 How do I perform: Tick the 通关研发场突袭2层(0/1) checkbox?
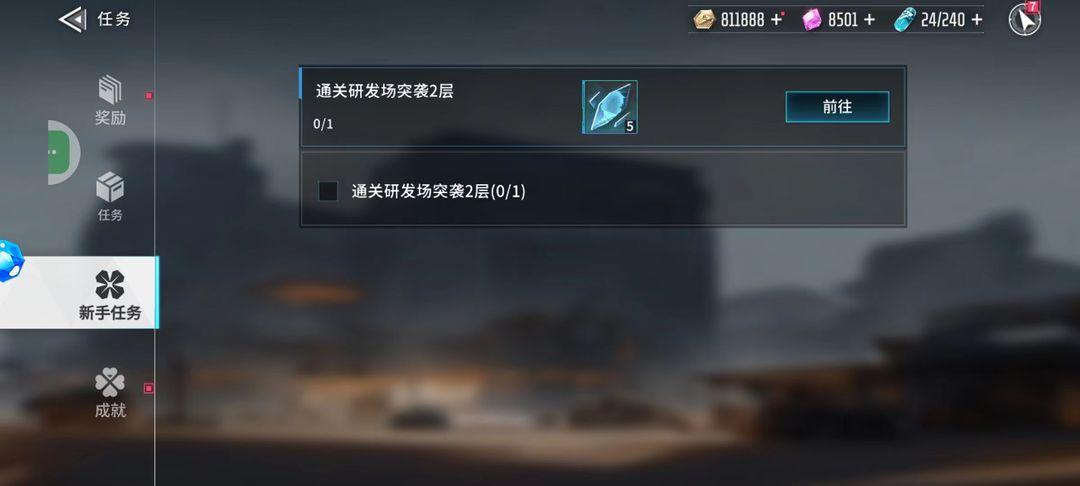point(328,191)
